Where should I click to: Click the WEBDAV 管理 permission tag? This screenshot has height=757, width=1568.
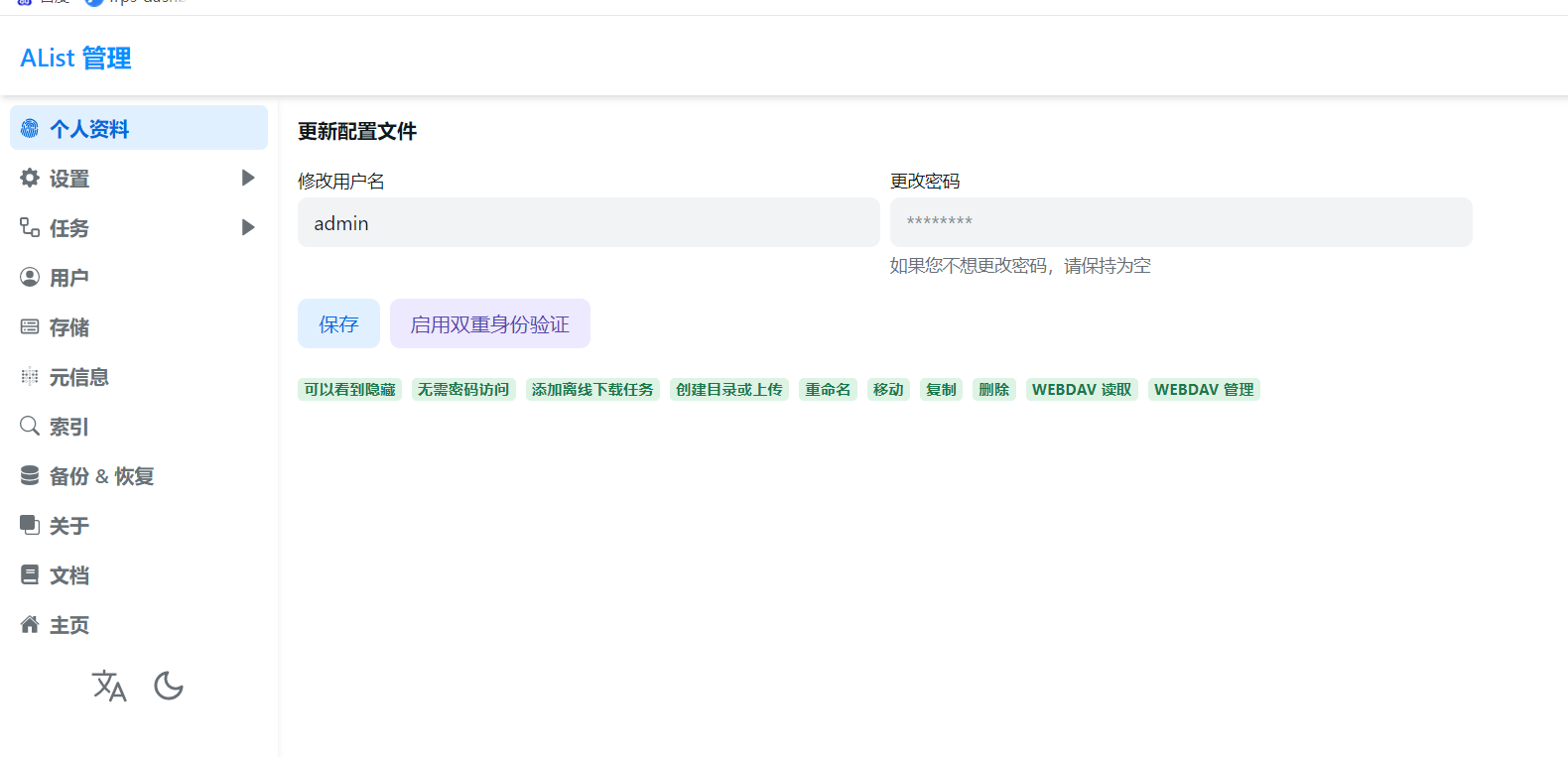(x=1204, y=389)
